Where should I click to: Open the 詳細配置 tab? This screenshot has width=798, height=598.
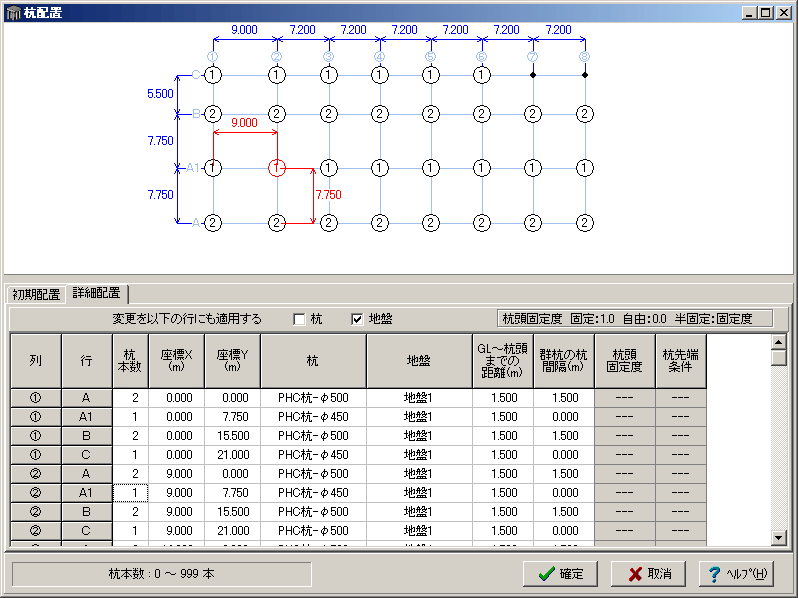pos(97,293)
